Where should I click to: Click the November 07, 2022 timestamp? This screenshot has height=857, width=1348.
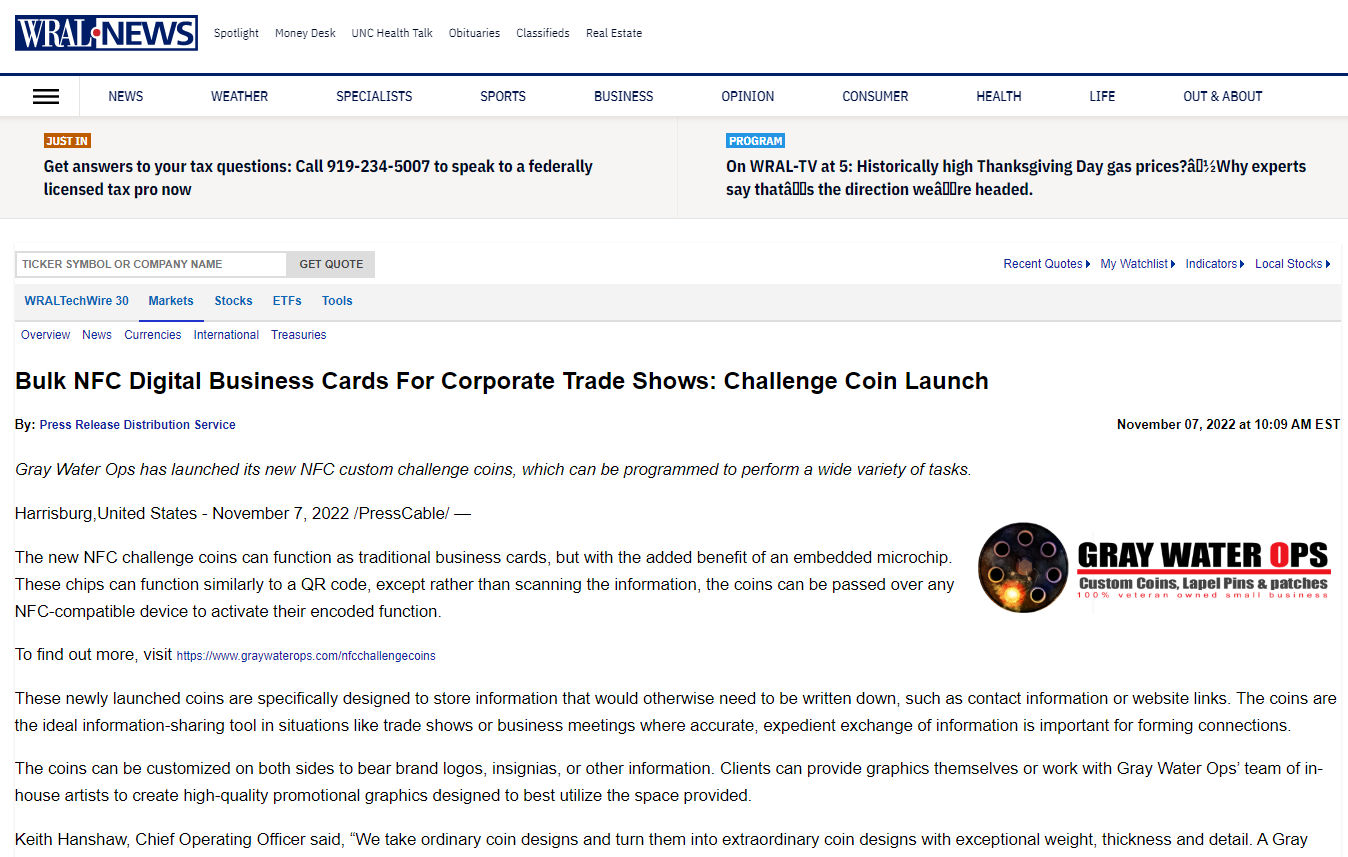[x=1228, y=425]
